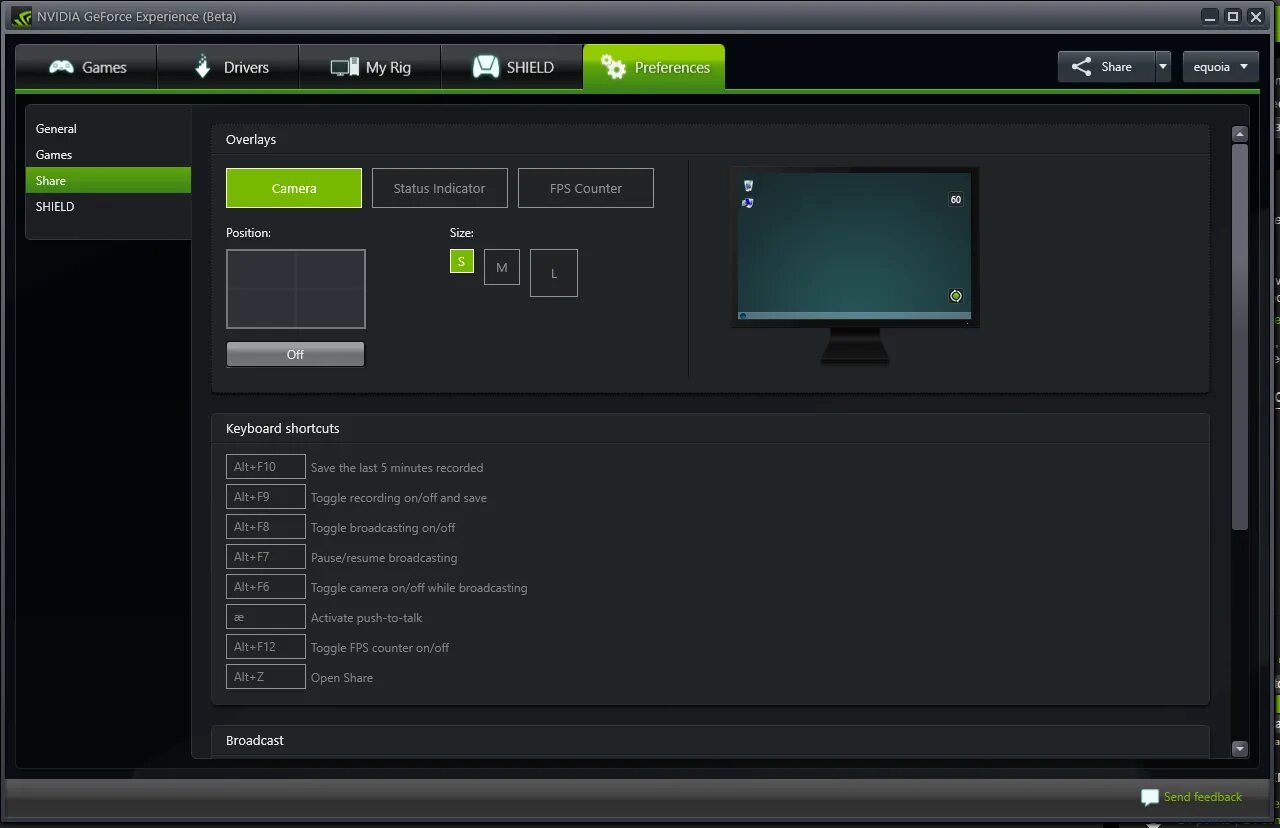The width and height of the screenshot is (1280, 828).
Task: Click the SHIELD device icon
Action: (486, 67)
